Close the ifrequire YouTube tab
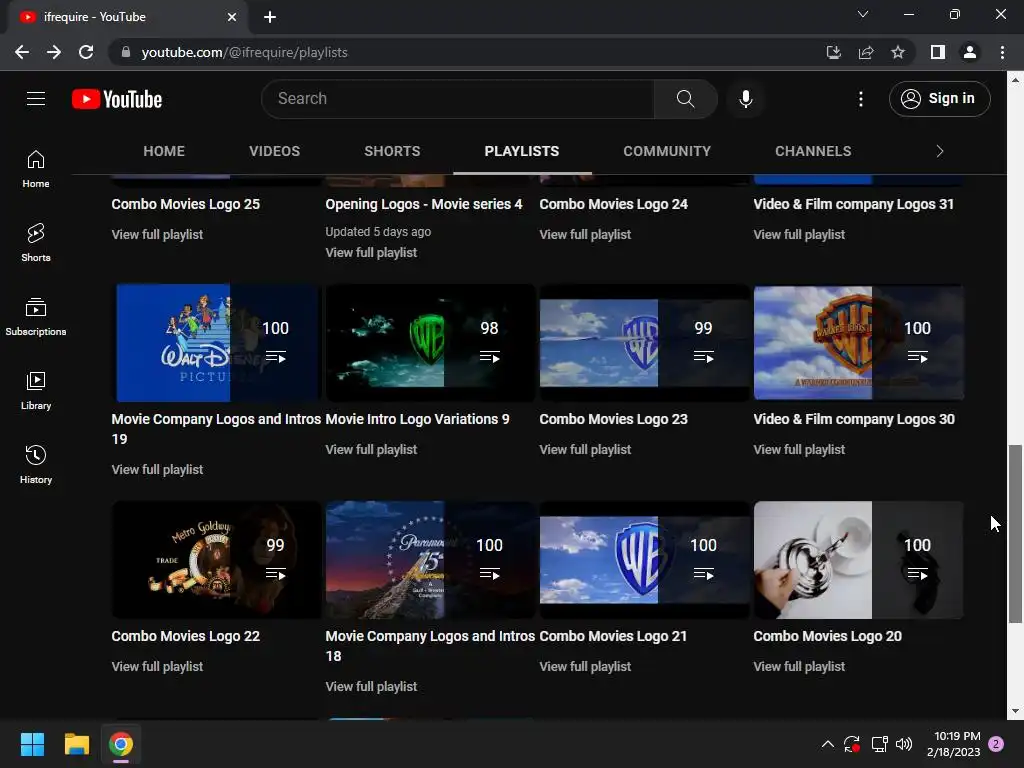 [x=232, y=17]
